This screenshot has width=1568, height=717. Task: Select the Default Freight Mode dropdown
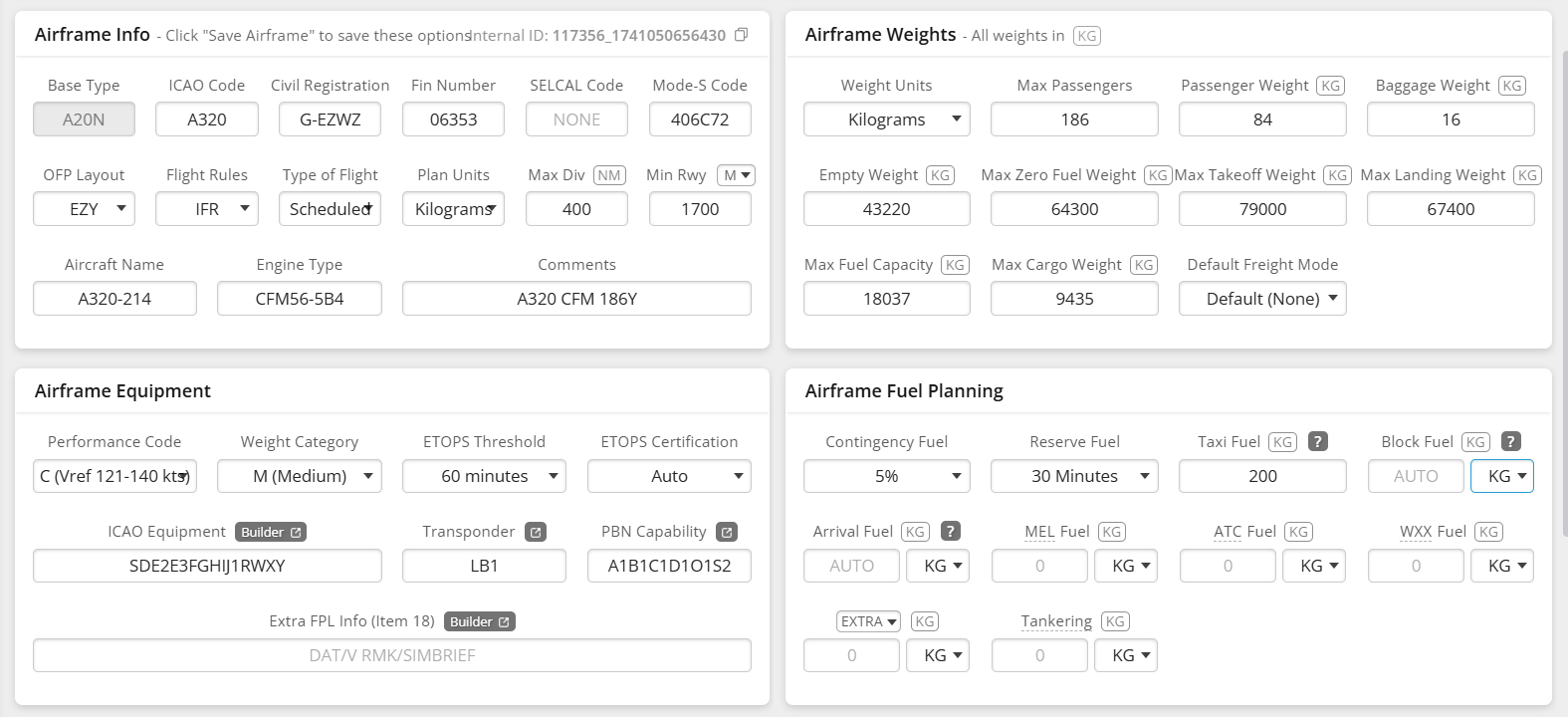(1262, 299)
